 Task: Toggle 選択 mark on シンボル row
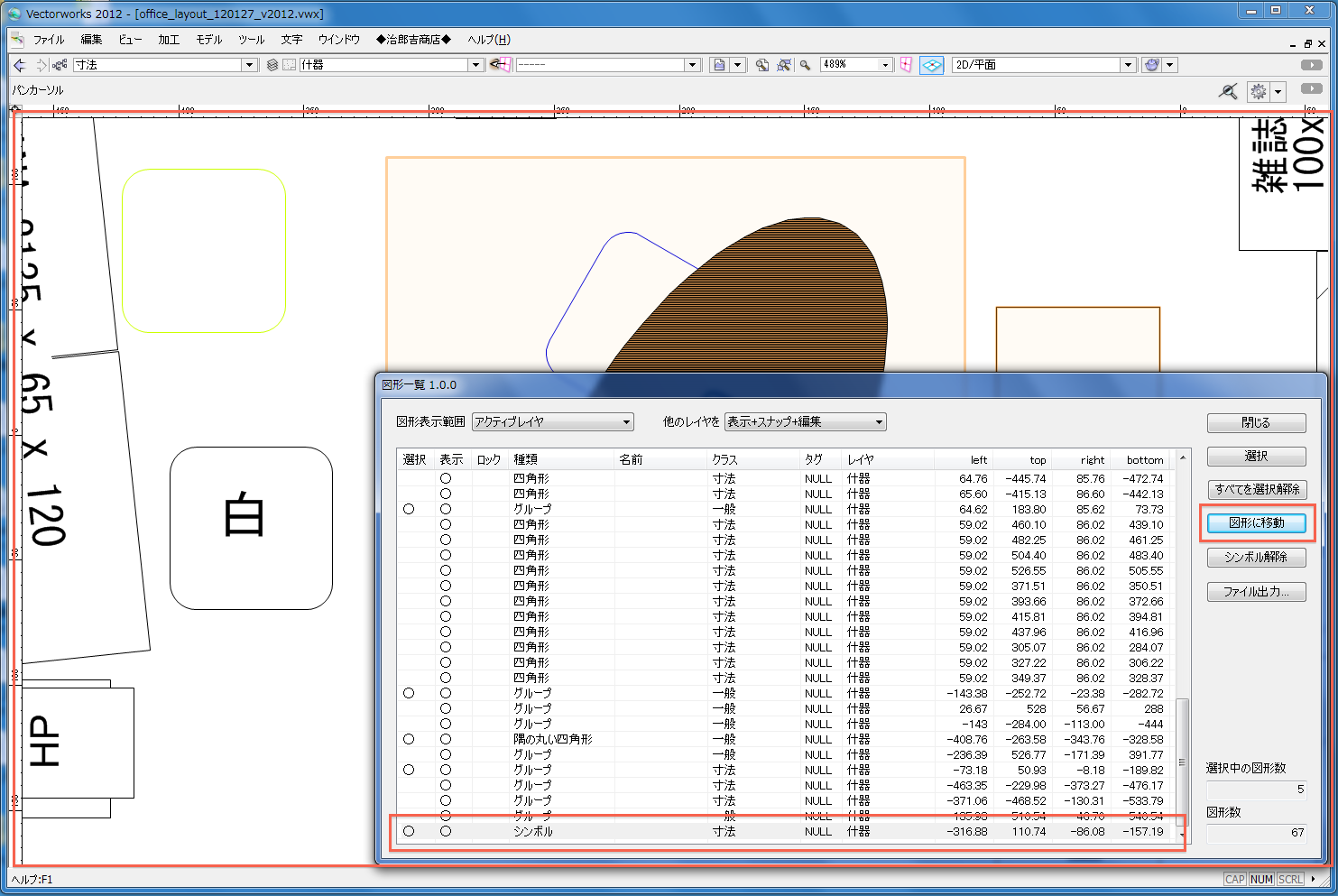click(409, 831)
